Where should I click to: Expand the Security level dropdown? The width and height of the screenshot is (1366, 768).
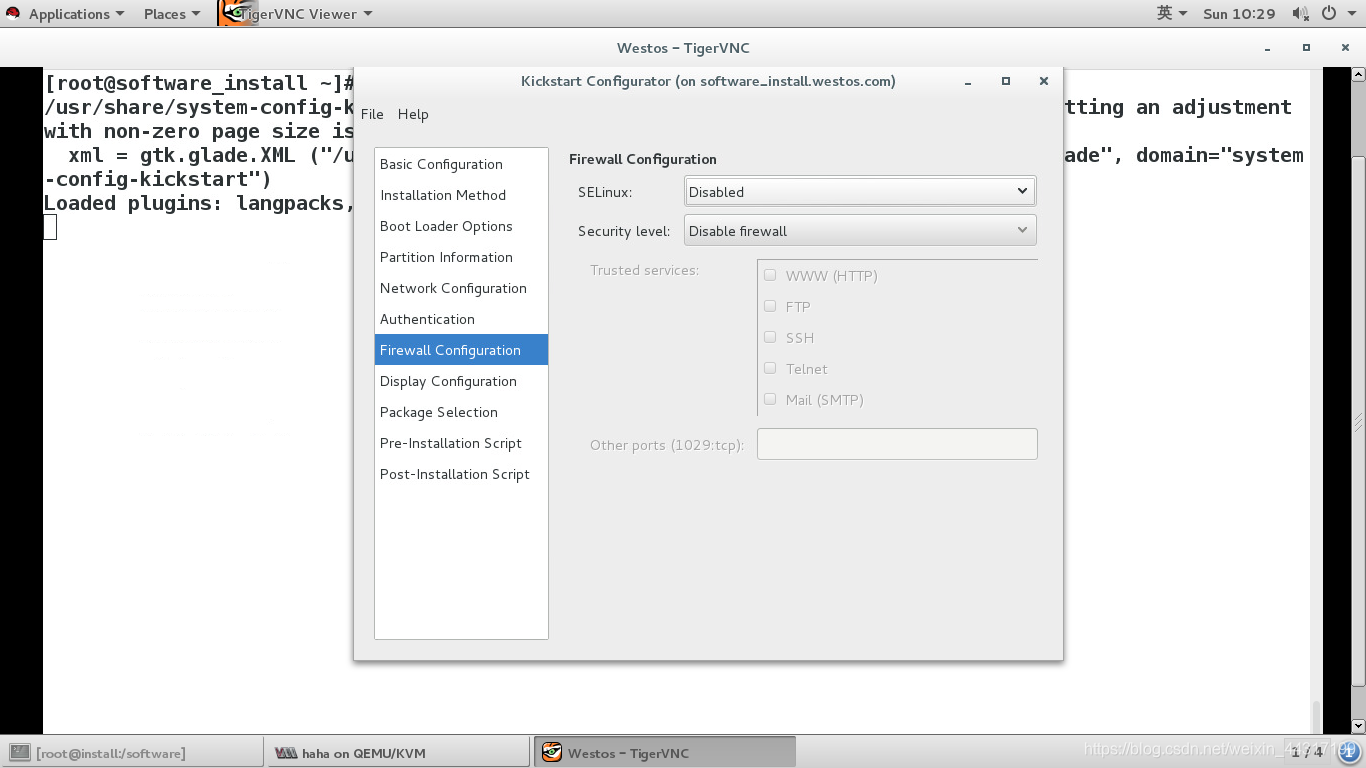point(860,230)
